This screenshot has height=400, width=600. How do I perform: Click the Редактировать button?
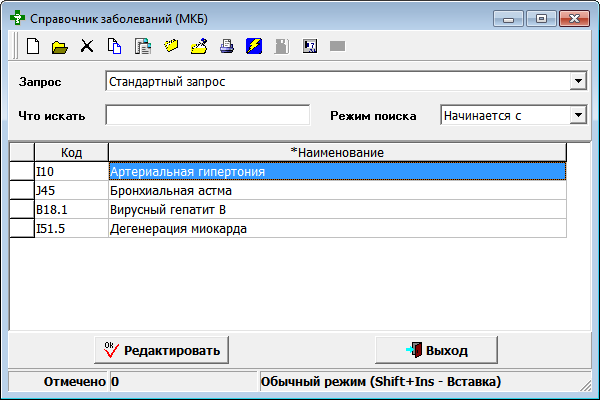click(x=161, y=350)
